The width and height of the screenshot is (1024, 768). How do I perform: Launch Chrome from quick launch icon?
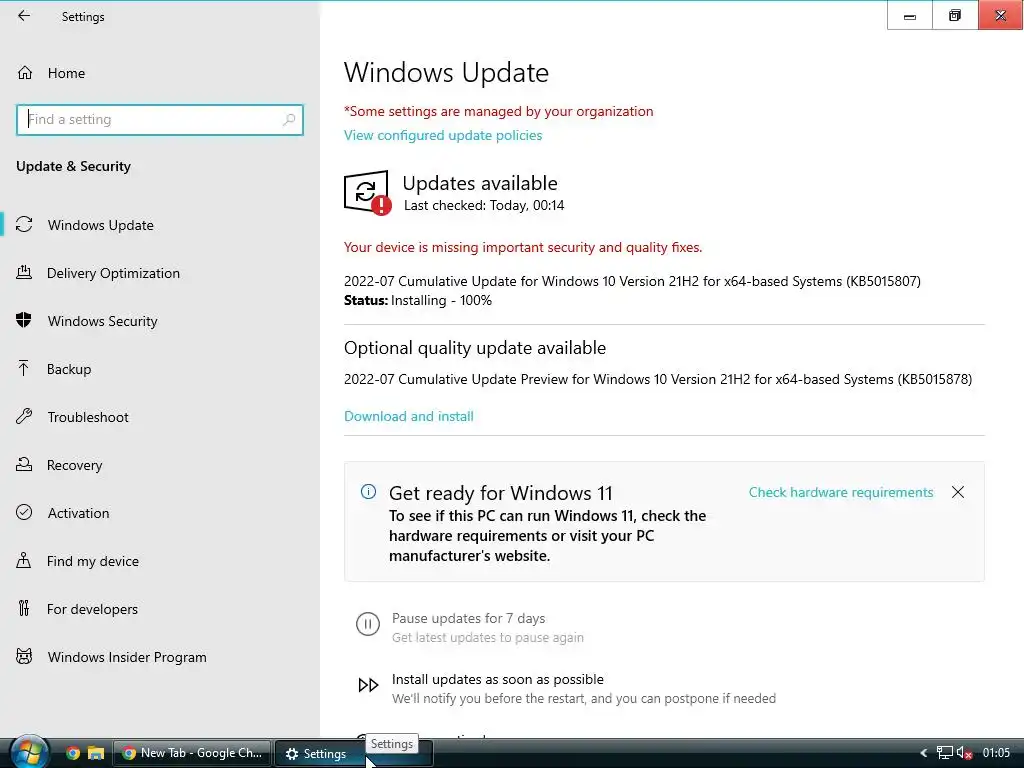[x=72, y=753]
